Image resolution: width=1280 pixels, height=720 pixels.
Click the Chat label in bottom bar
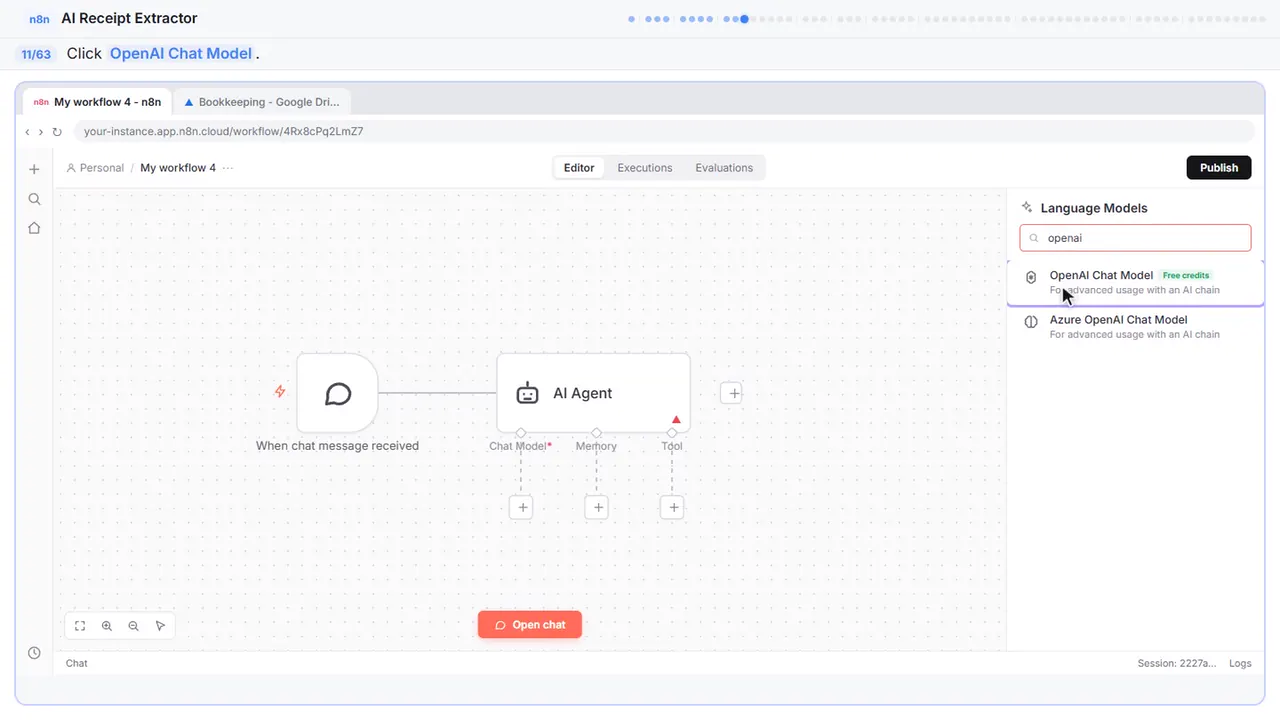coord(77,663)
